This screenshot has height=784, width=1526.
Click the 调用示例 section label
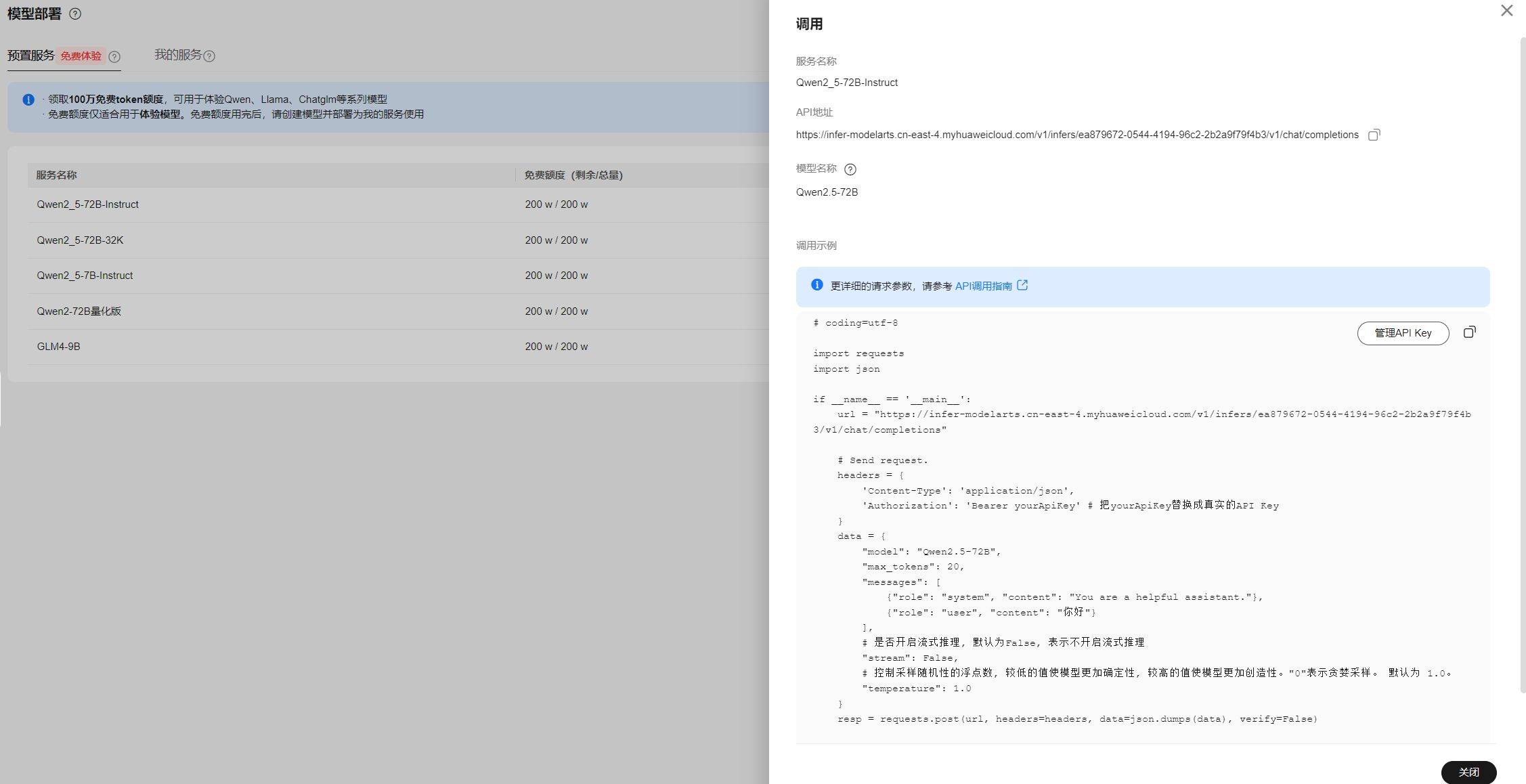(816, 246)
